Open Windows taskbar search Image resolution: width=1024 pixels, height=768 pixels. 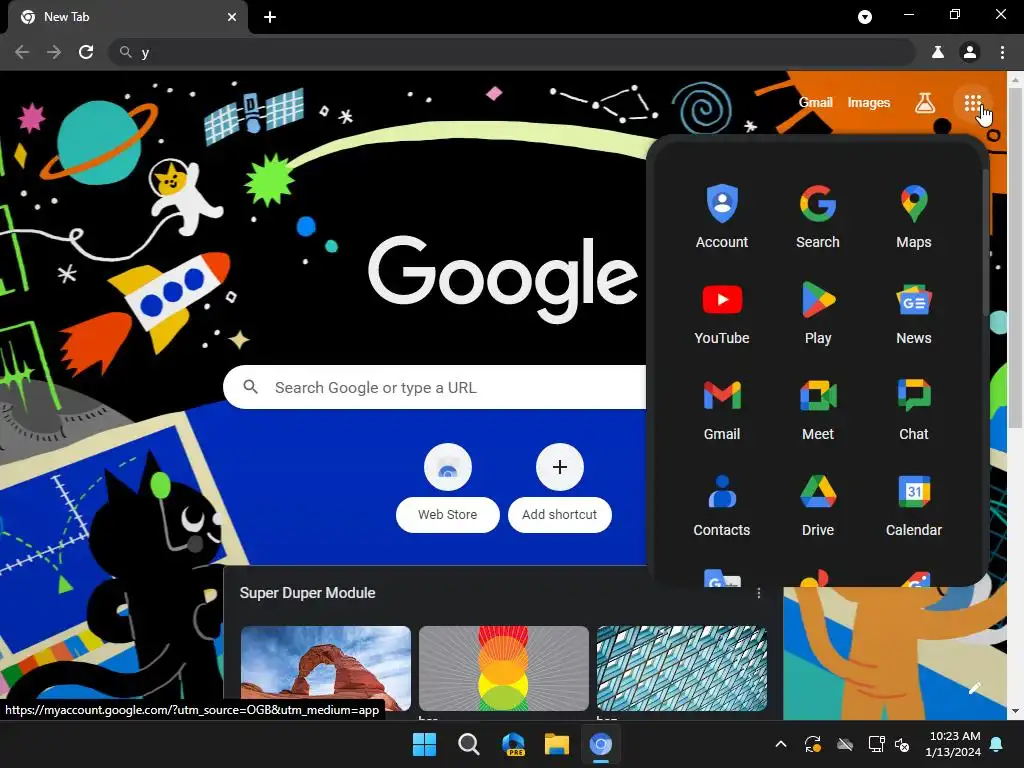coord(468,744)
